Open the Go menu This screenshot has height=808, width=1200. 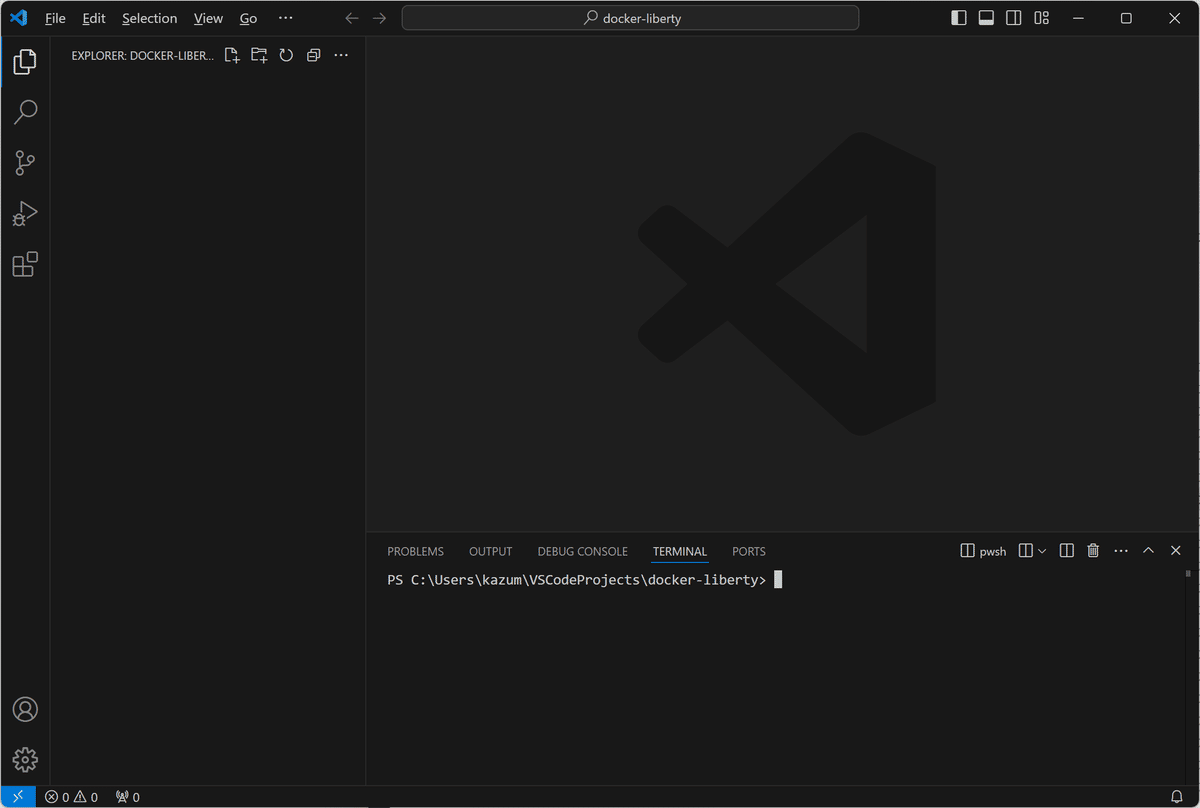[249, 18]
